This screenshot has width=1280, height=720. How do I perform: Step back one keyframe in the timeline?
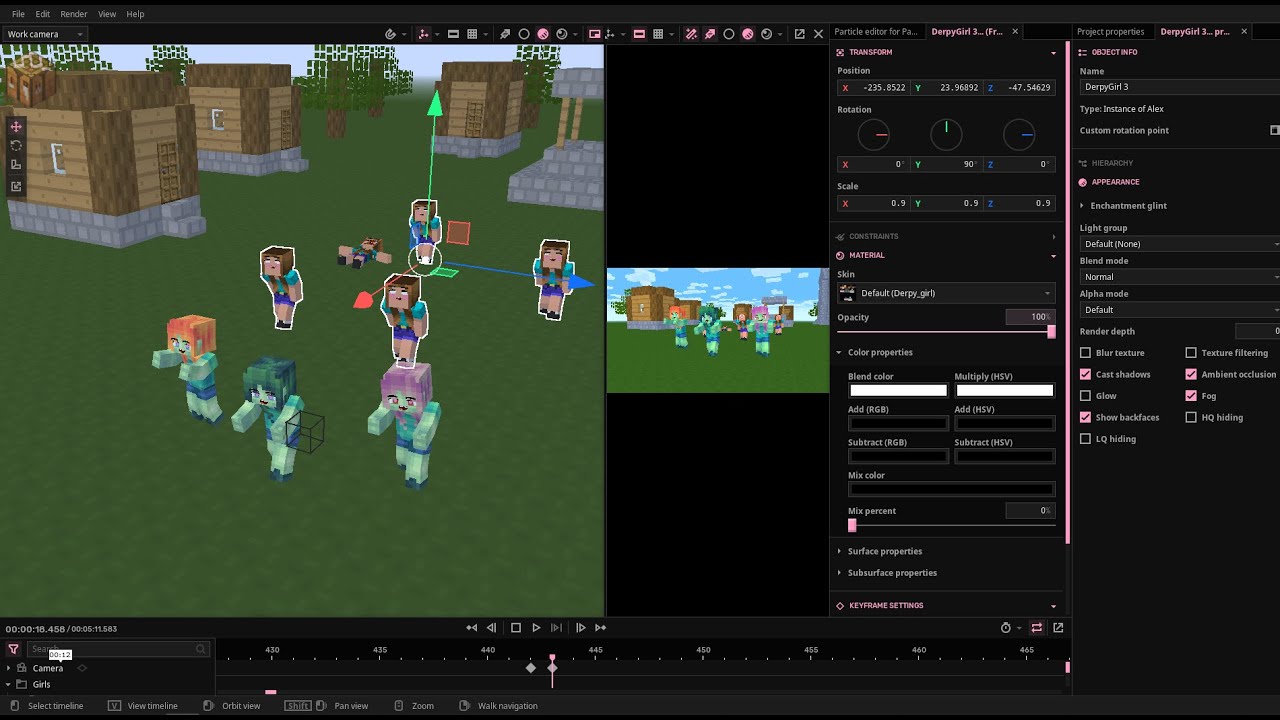coord(491,628)
